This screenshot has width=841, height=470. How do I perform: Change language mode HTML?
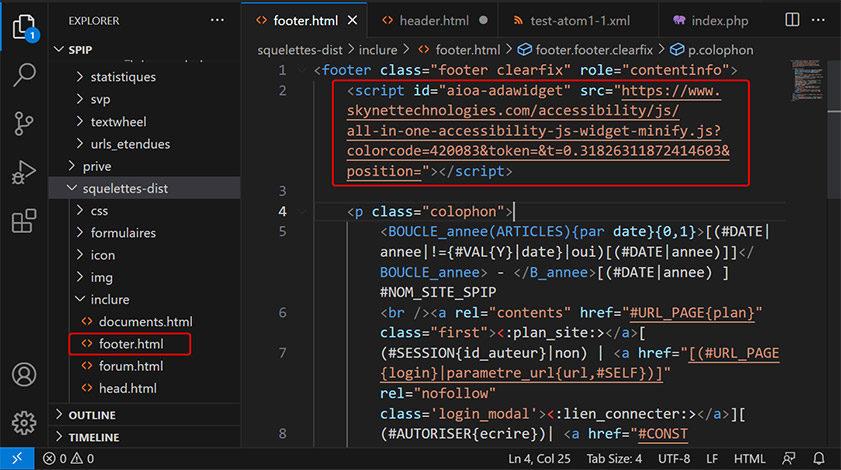(749, 459)
